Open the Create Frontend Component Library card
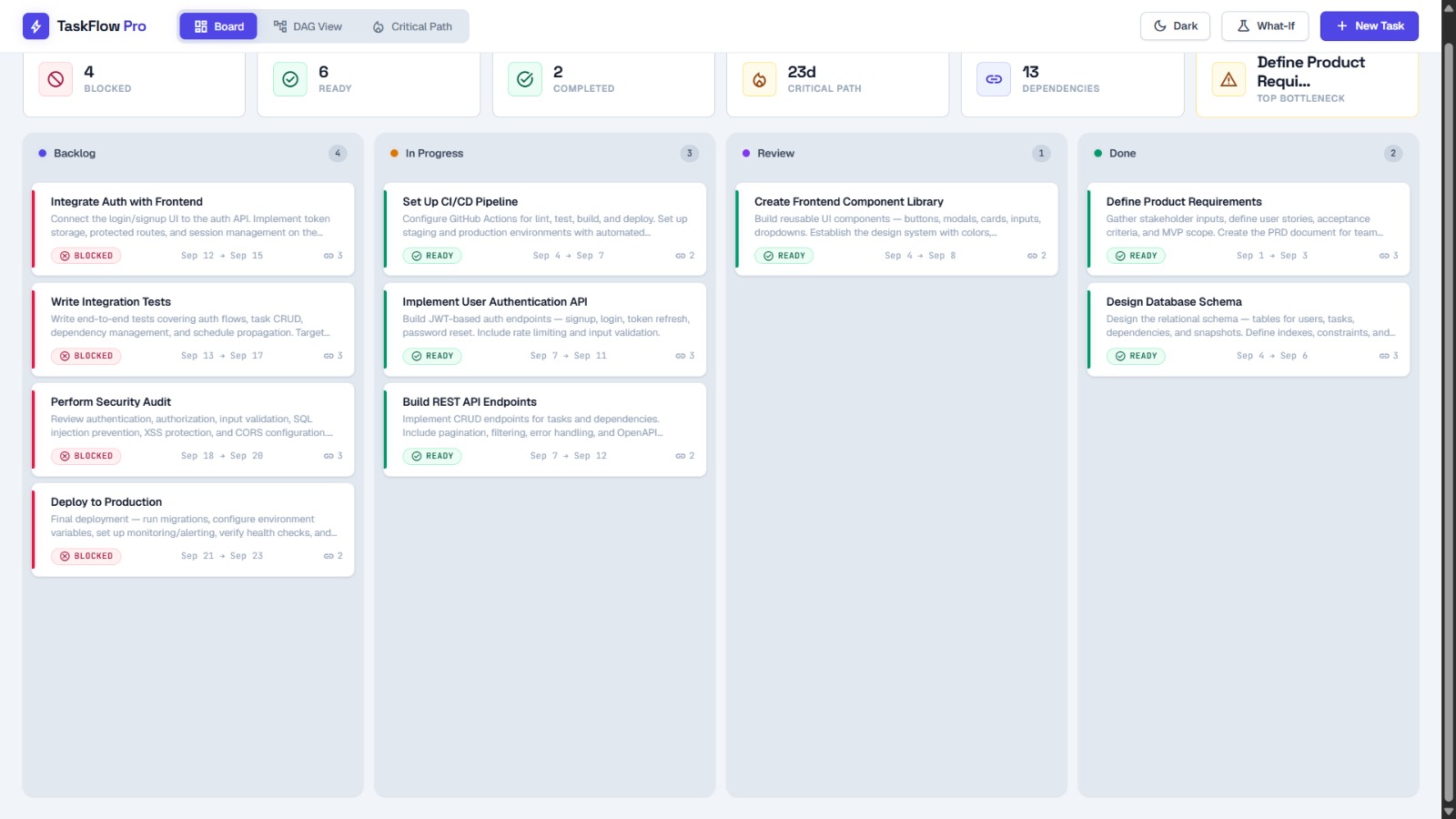Image resolution: width=1456 pixels, height=819 pixels. pos(896,229)
